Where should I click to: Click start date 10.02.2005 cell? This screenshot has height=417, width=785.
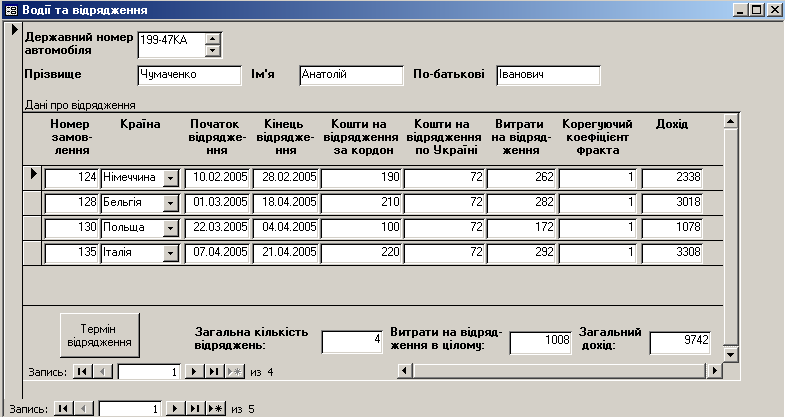coord(217,178)
